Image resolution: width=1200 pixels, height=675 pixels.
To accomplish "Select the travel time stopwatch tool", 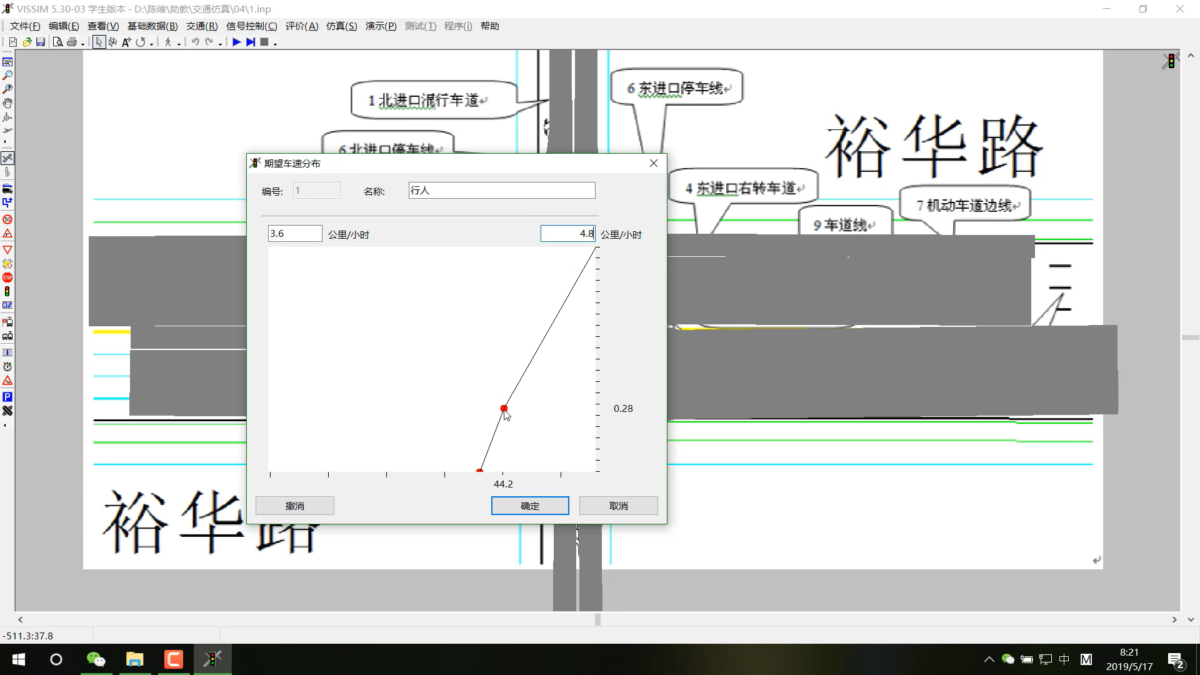I will point(7,367).
